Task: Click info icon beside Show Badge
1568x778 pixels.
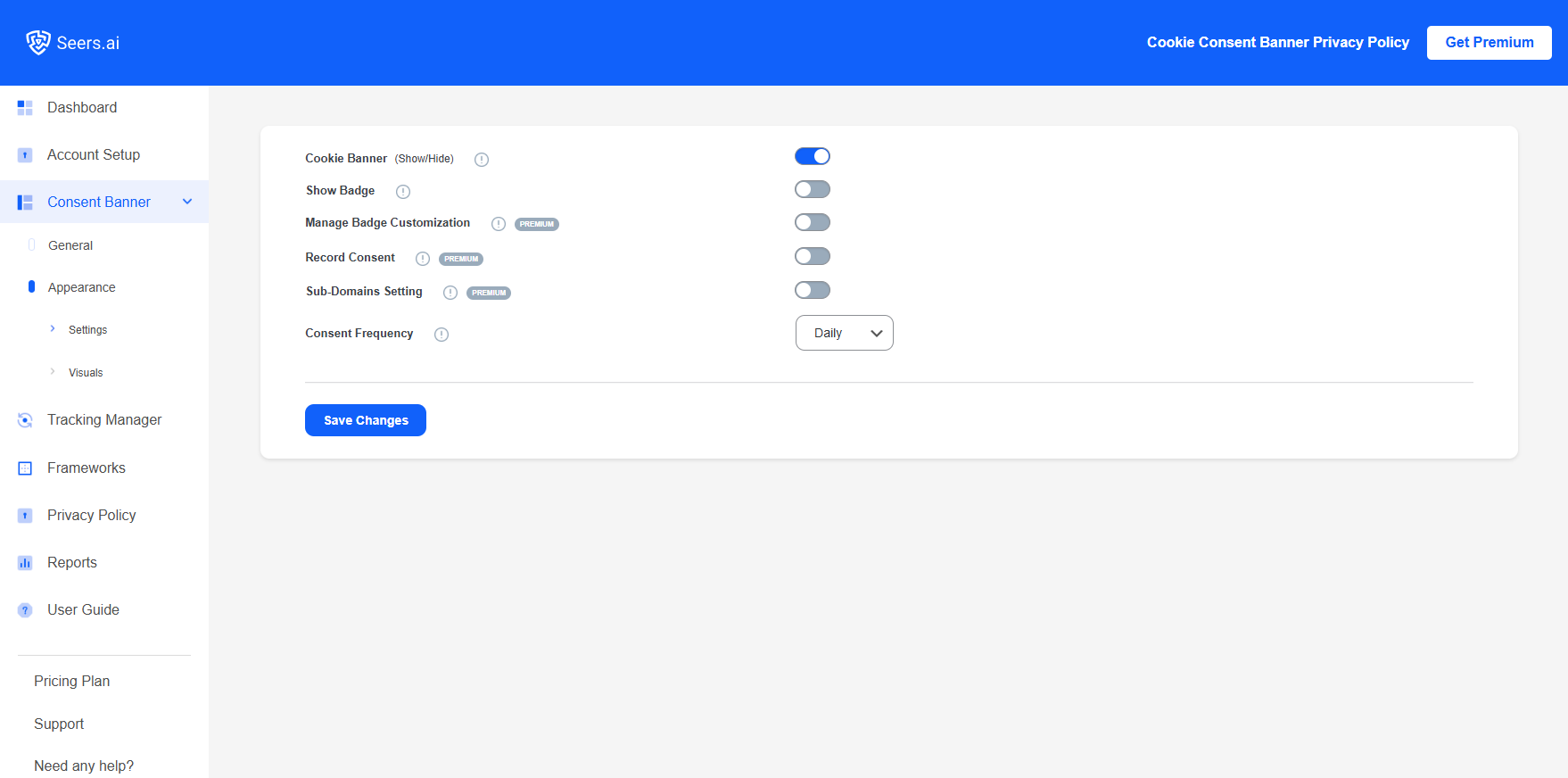Action: 403,192
